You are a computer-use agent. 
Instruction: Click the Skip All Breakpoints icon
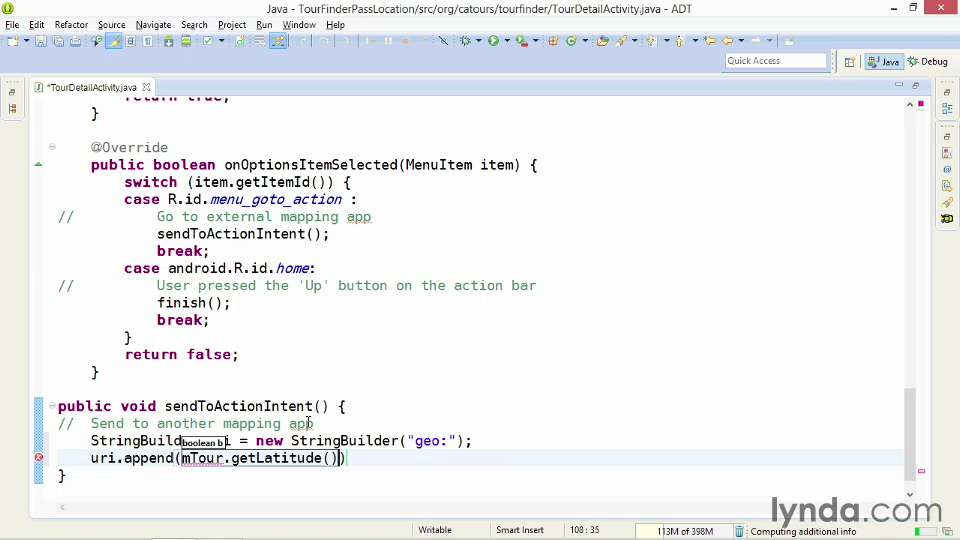[443, 41]
